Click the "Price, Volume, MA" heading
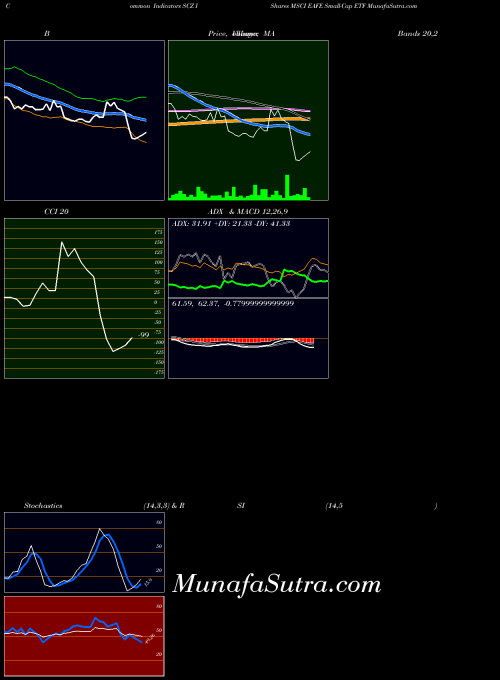The height and width of the screenshot is (680, 500). coord(241,33)
